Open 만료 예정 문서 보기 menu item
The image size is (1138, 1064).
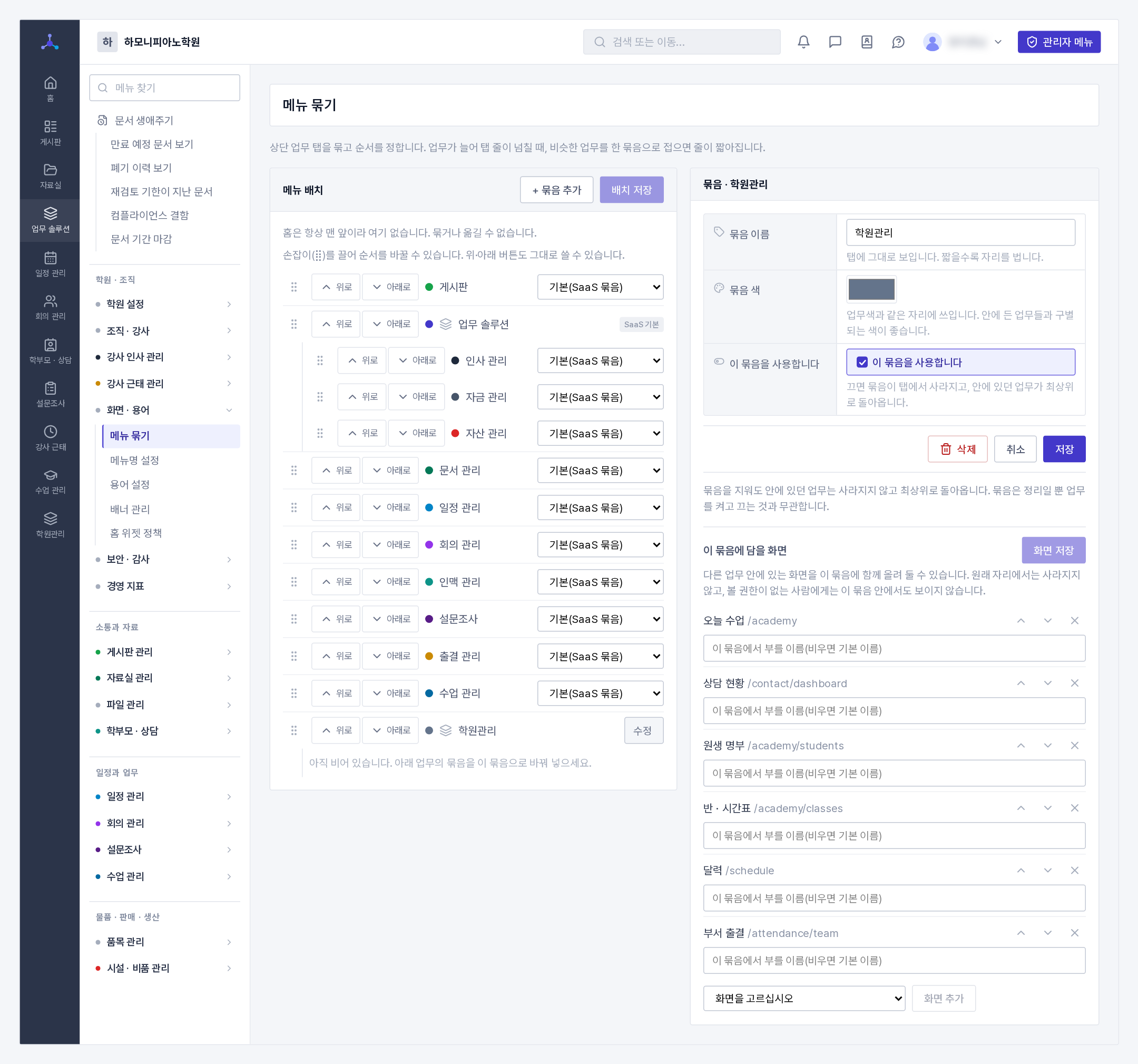pyautogui.click(x=152, y=144)
